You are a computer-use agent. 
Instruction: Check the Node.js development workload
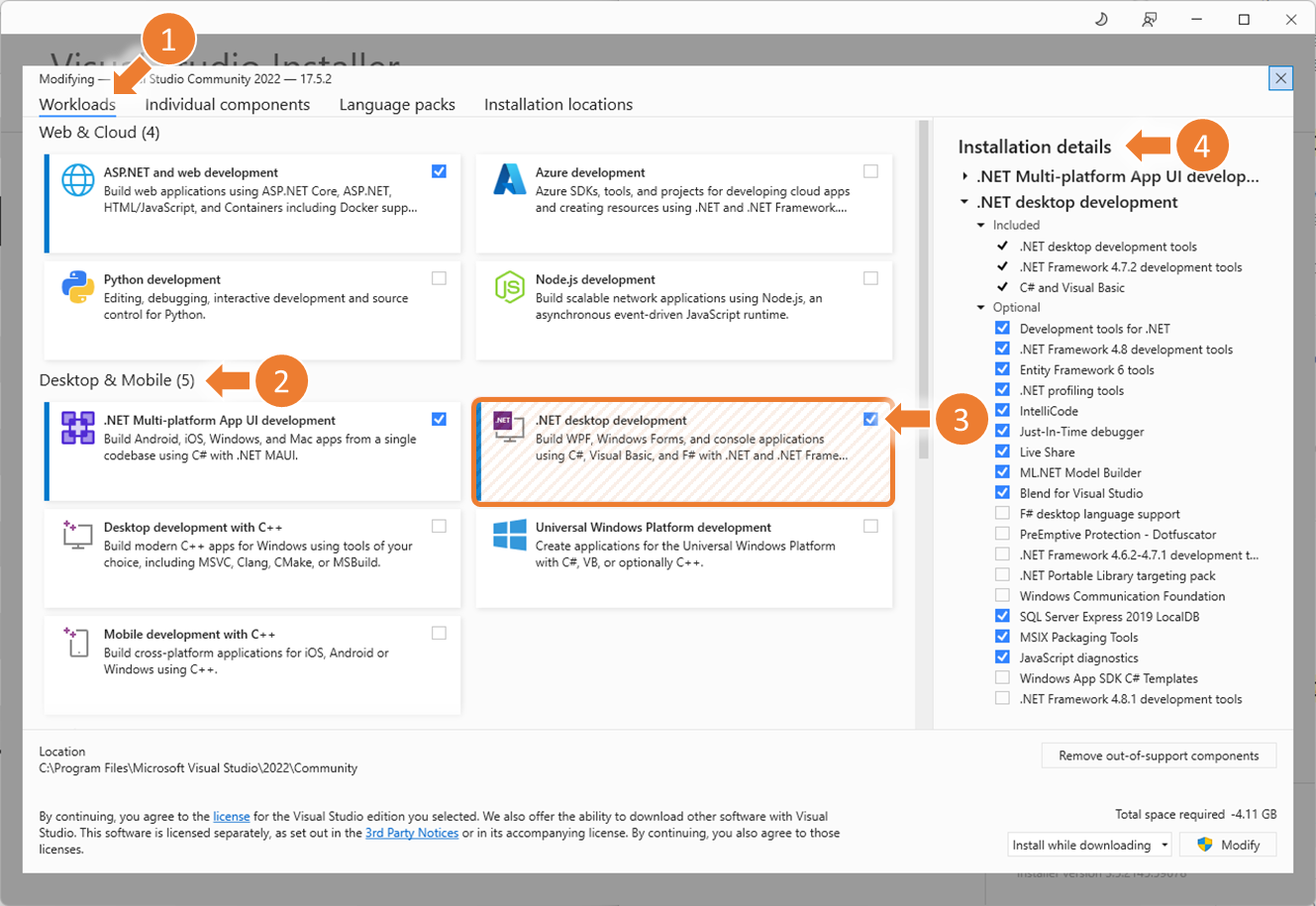pyautogui.click(x=870, y=278)
